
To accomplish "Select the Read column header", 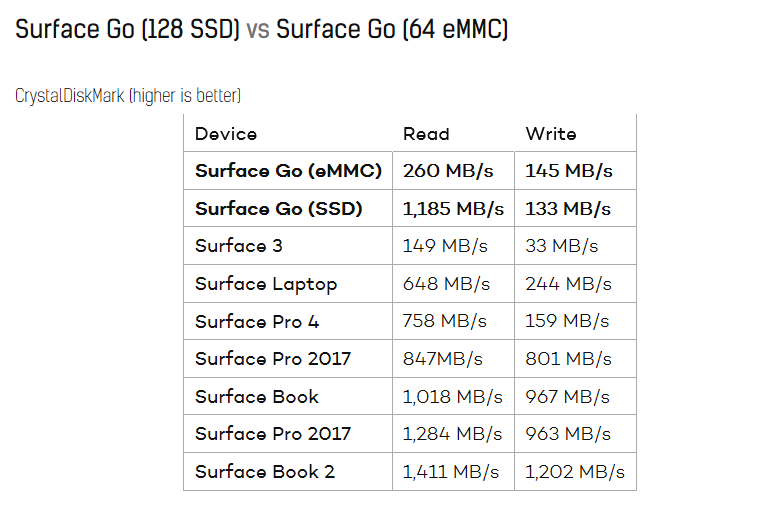I will pyautogui.click(x=426, y=134).
